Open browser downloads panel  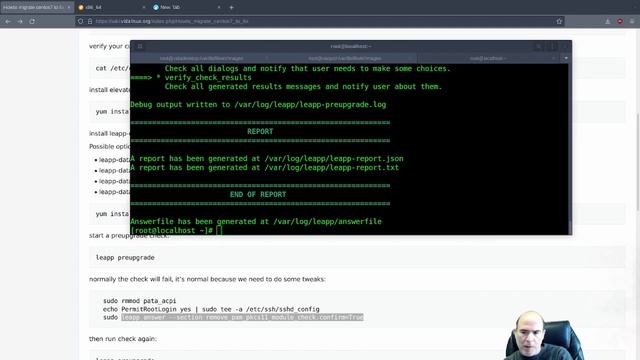608,21
